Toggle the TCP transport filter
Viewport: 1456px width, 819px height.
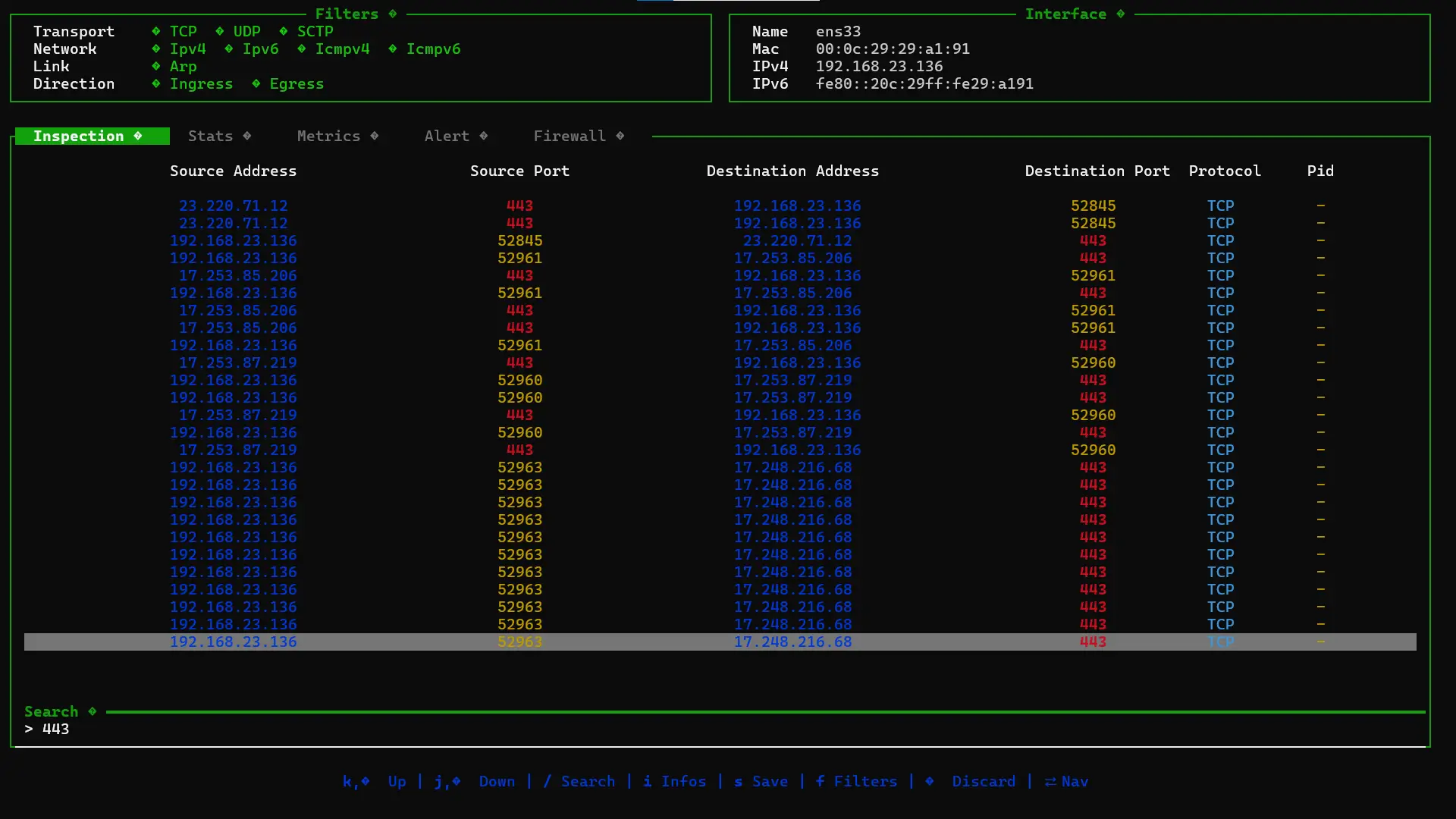(183, 31)
